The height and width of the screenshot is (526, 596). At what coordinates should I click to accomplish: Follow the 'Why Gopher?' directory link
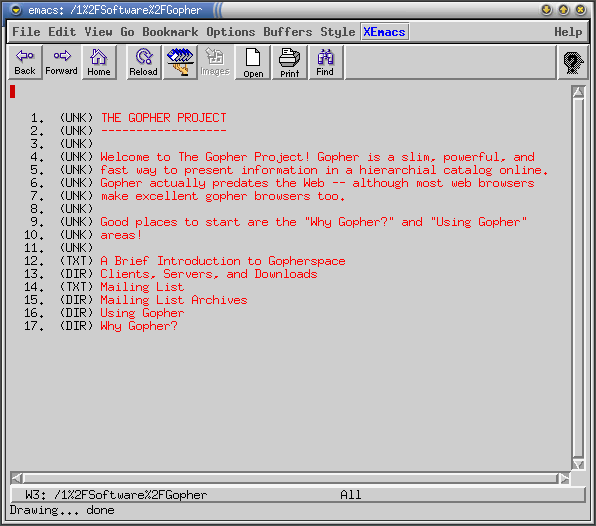pos(139,326)
